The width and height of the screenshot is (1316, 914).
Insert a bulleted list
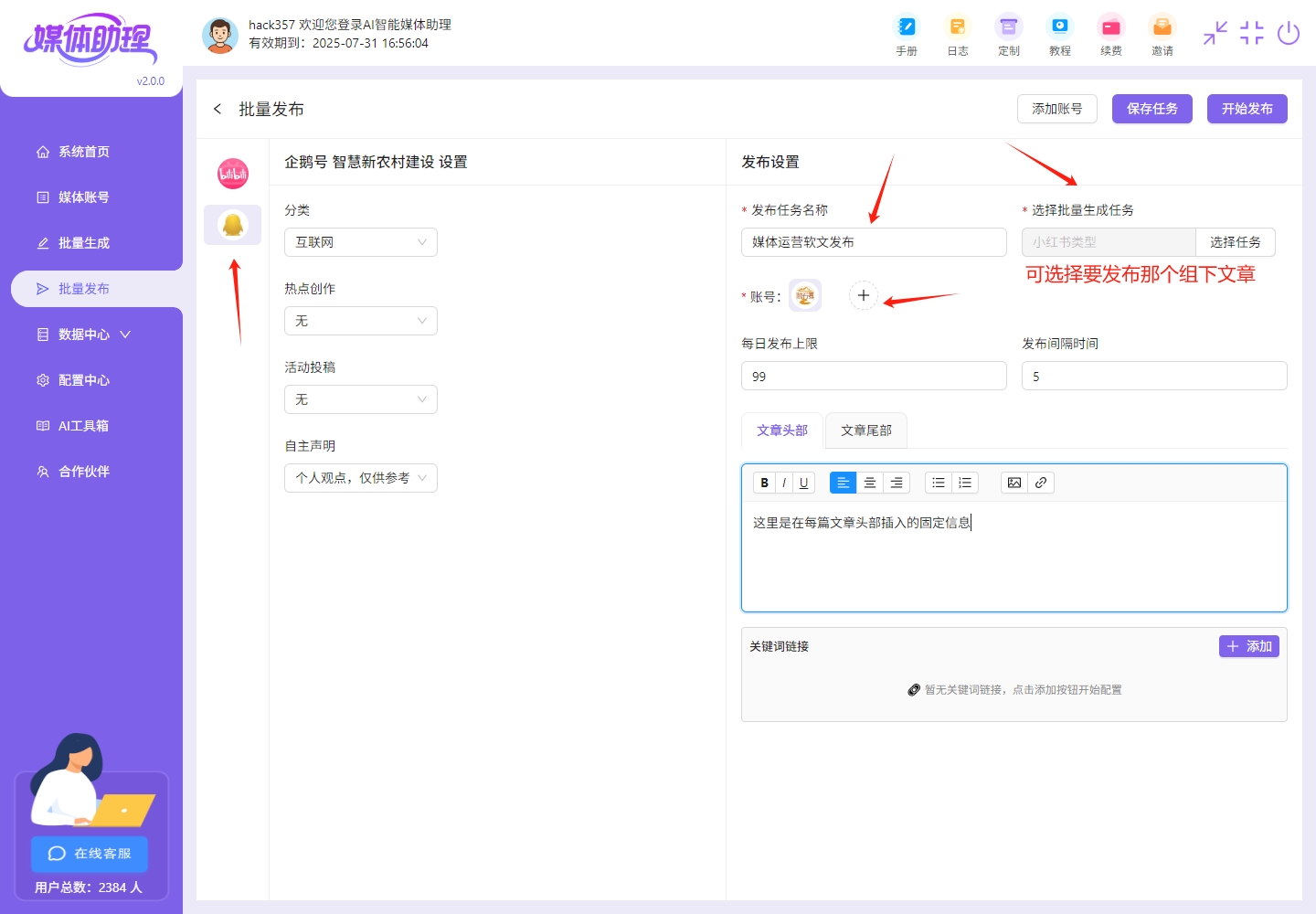tap(939, 483)
